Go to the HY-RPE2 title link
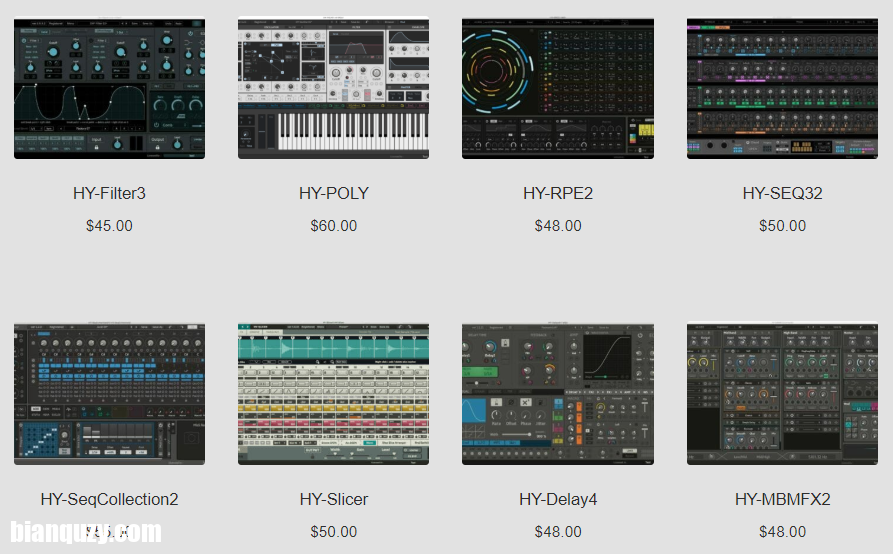Viewport: 893px width, 554px height. pos(558,194)
